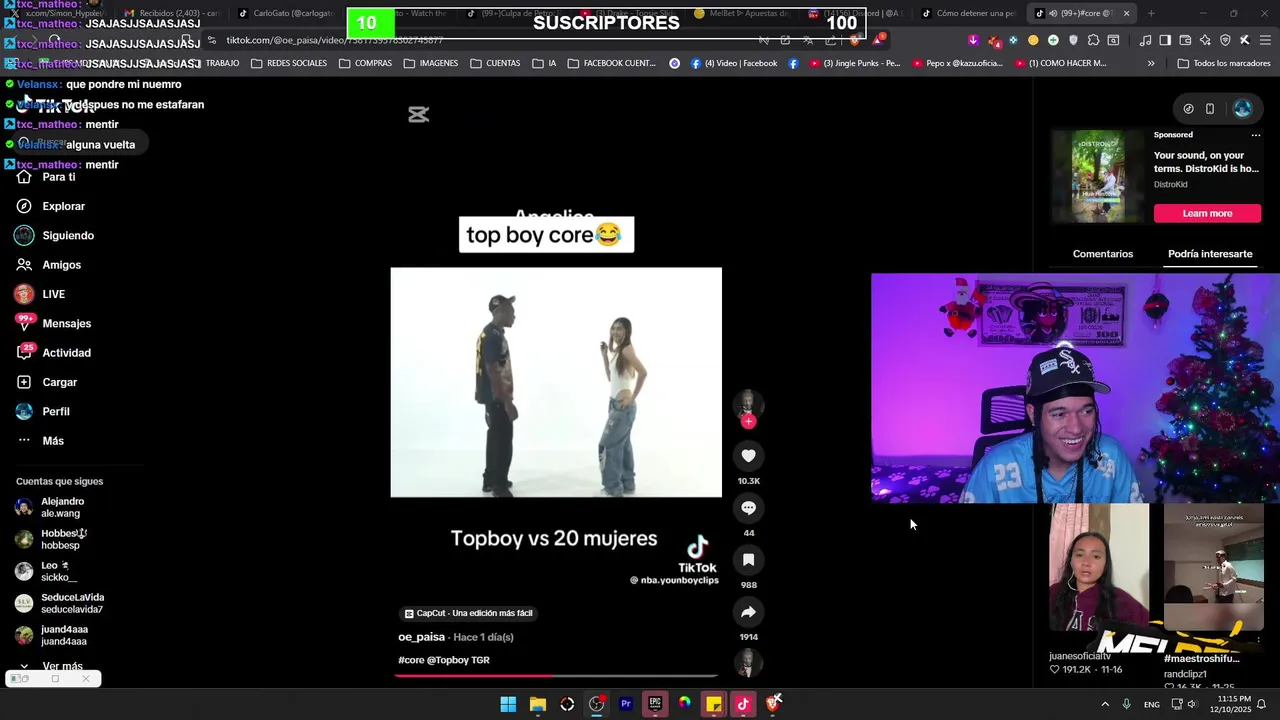
Task: Open CapCut easier editing tag
Action: coord(468,613)
